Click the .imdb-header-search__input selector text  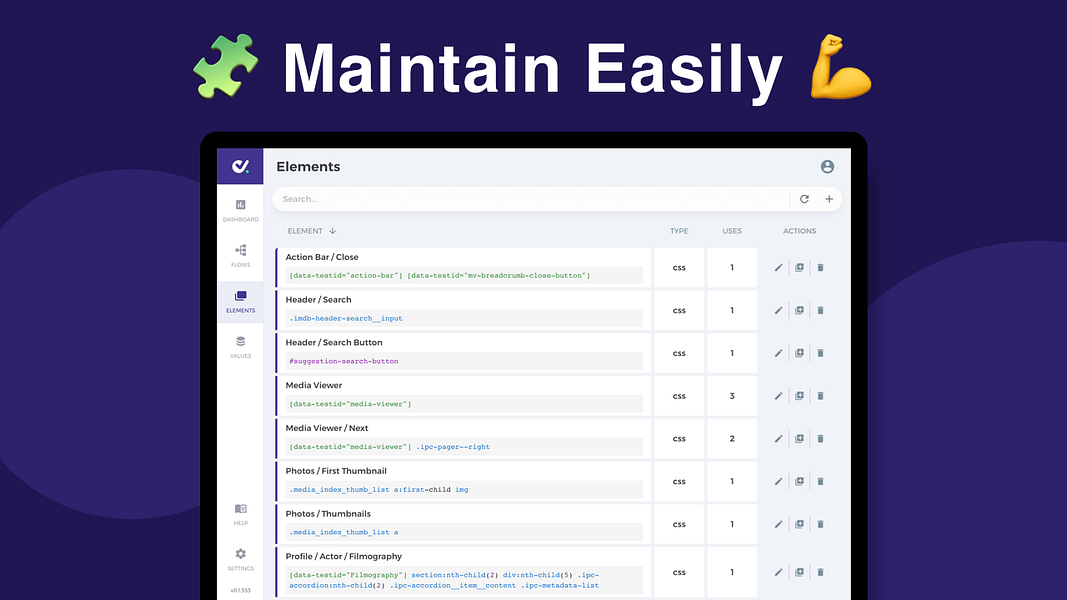coord(346,318)
